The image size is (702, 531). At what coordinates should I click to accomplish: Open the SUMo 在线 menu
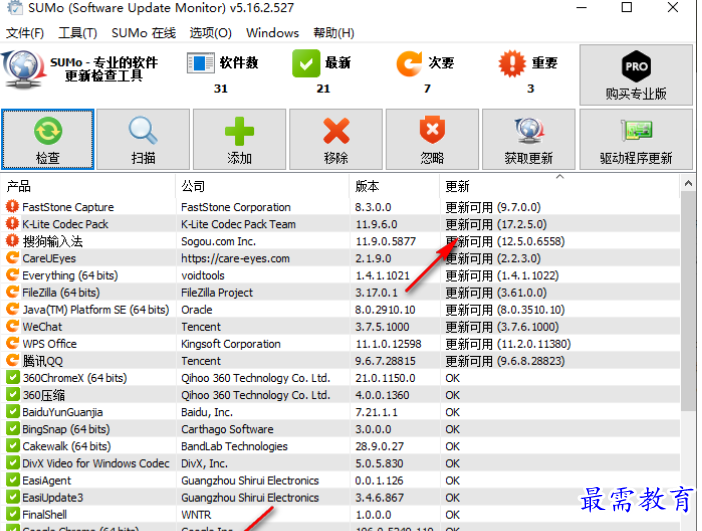(x=143, y=33)
